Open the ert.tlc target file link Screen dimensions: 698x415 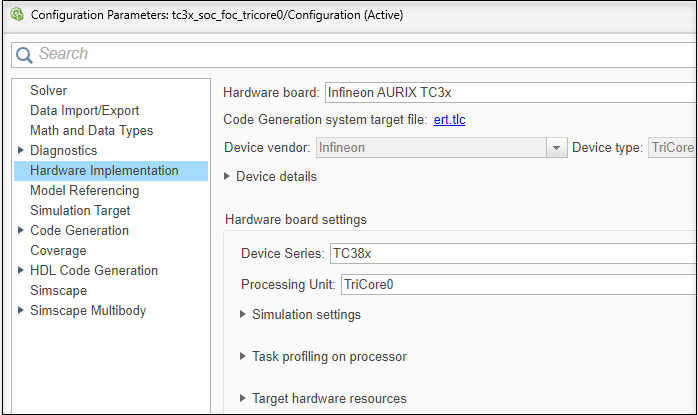(x=449, y=120)
